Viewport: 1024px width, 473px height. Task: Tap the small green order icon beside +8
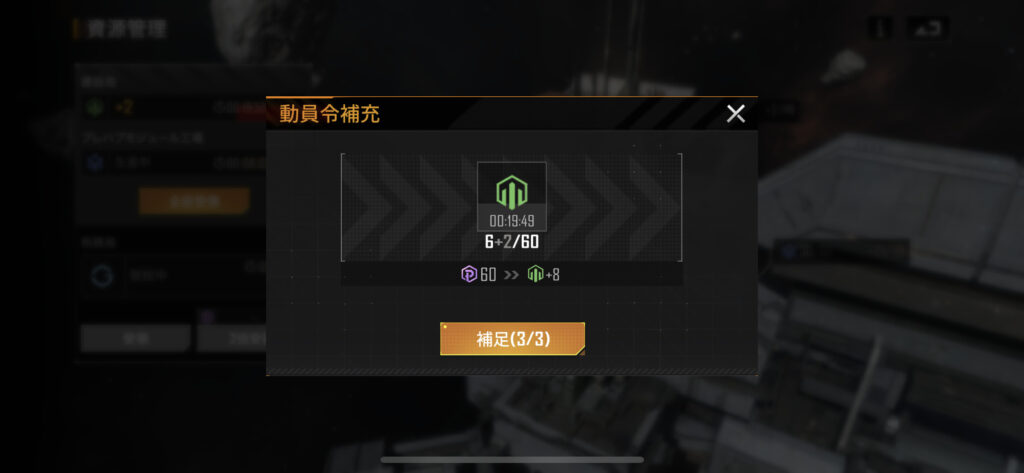coord(536,274)
